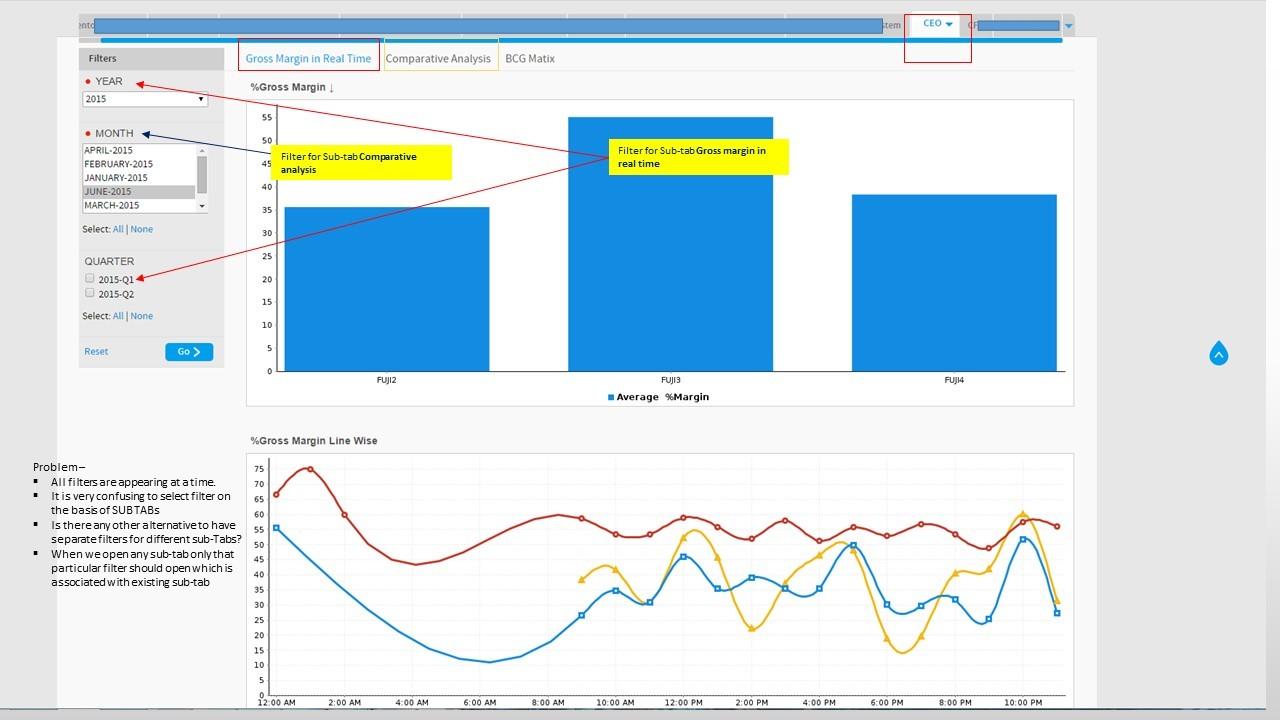Toggle Average %Margin legend entry
Image resolution: width=1280 pixels, height=720 pixels.
pyautogui.click(x=658, y=397)
